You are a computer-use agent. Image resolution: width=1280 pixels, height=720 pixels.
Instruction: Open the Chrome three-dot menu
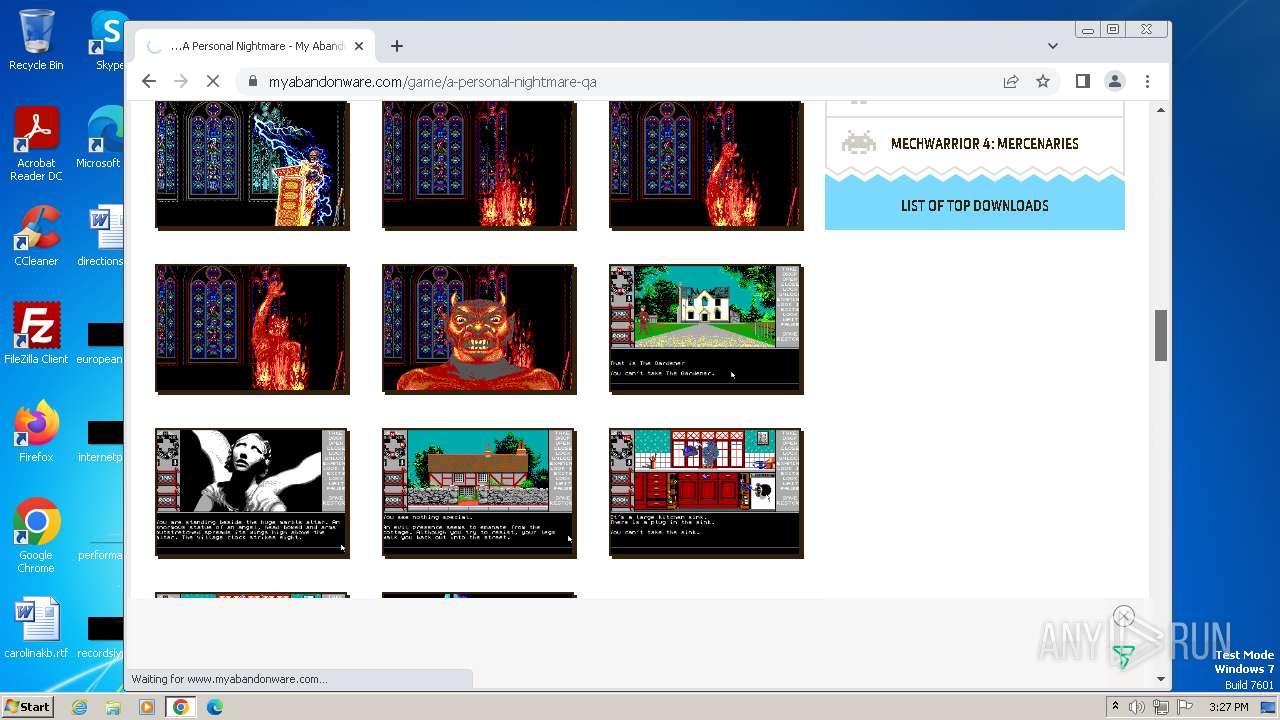pos(1147,81)
